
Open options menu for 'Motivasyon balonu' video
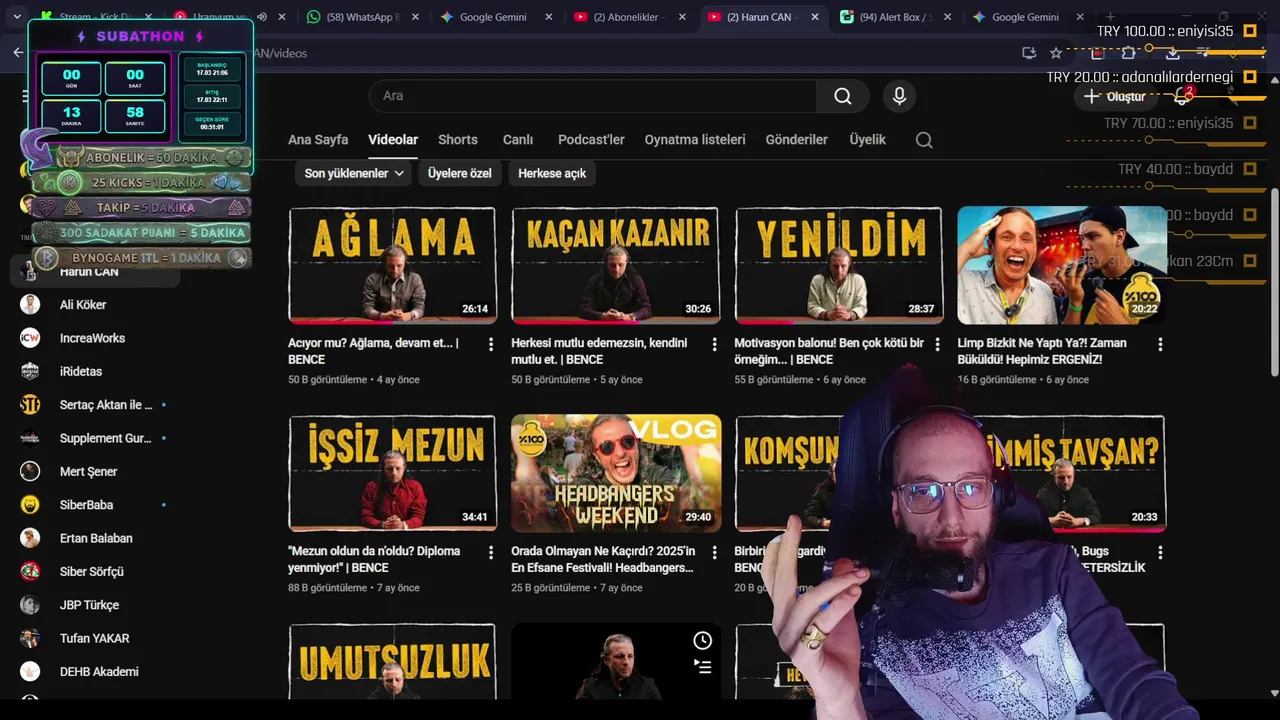(x=937, y=344)
